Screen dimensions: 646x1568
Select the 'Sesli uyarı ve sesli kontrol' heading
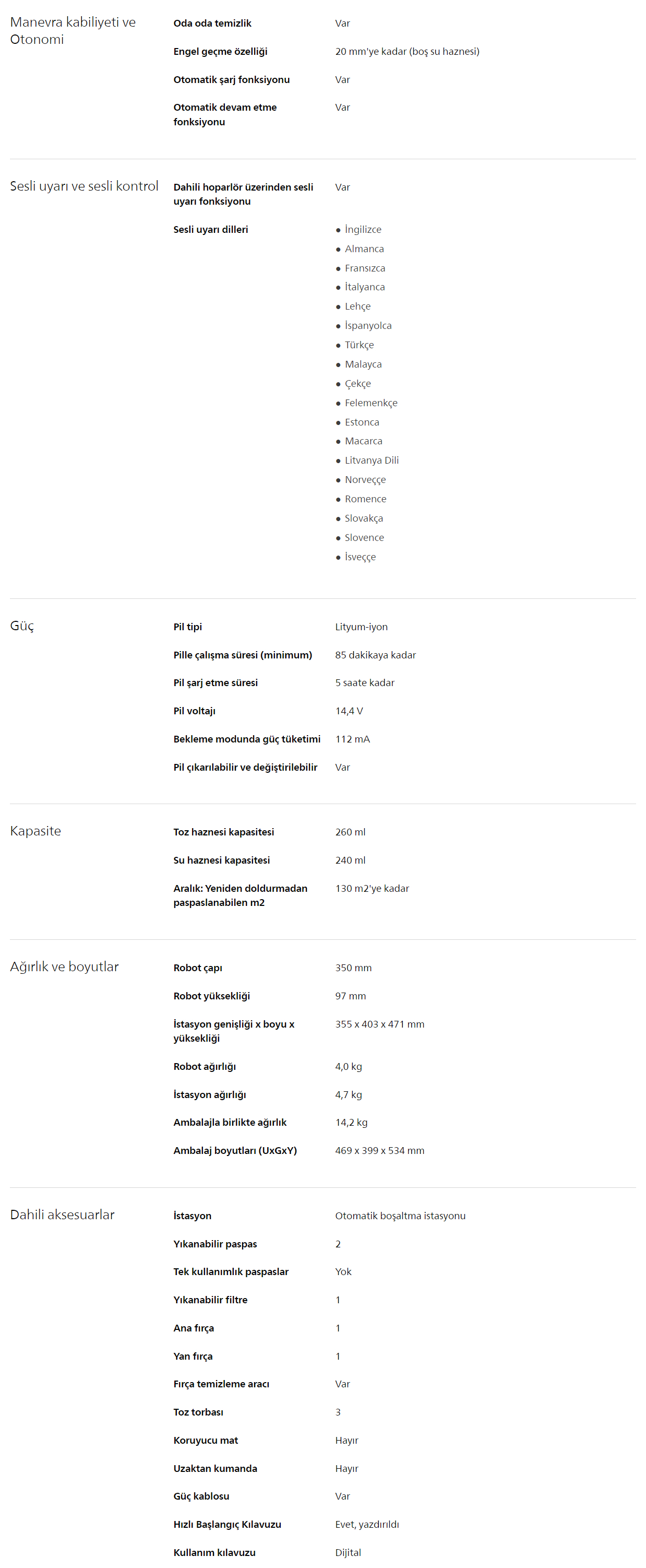coord(84,186)
